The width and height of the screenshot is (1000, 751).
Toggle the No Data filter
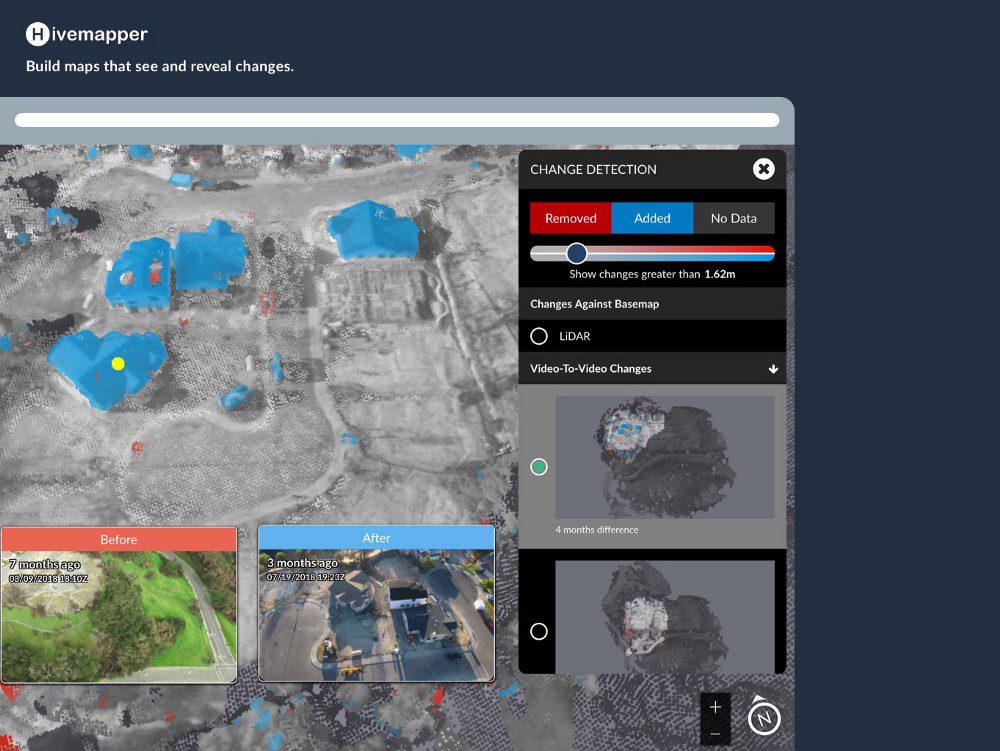click(734, 218)
